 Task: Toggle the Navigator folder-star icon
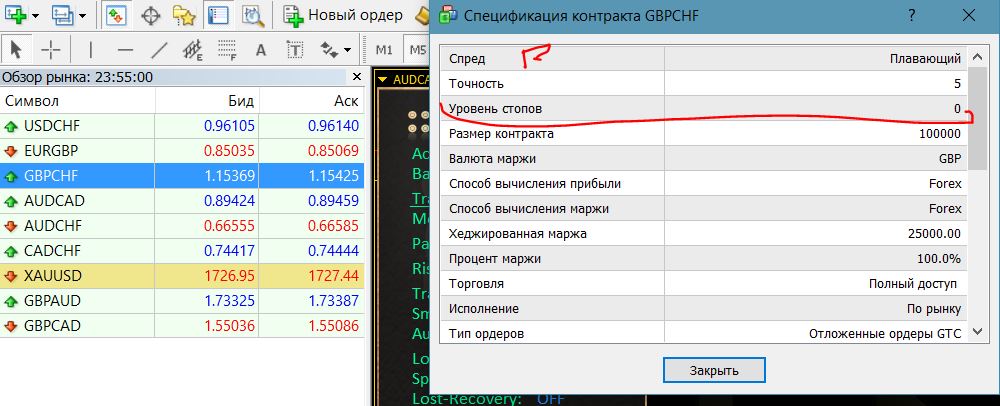coord(184,15)
